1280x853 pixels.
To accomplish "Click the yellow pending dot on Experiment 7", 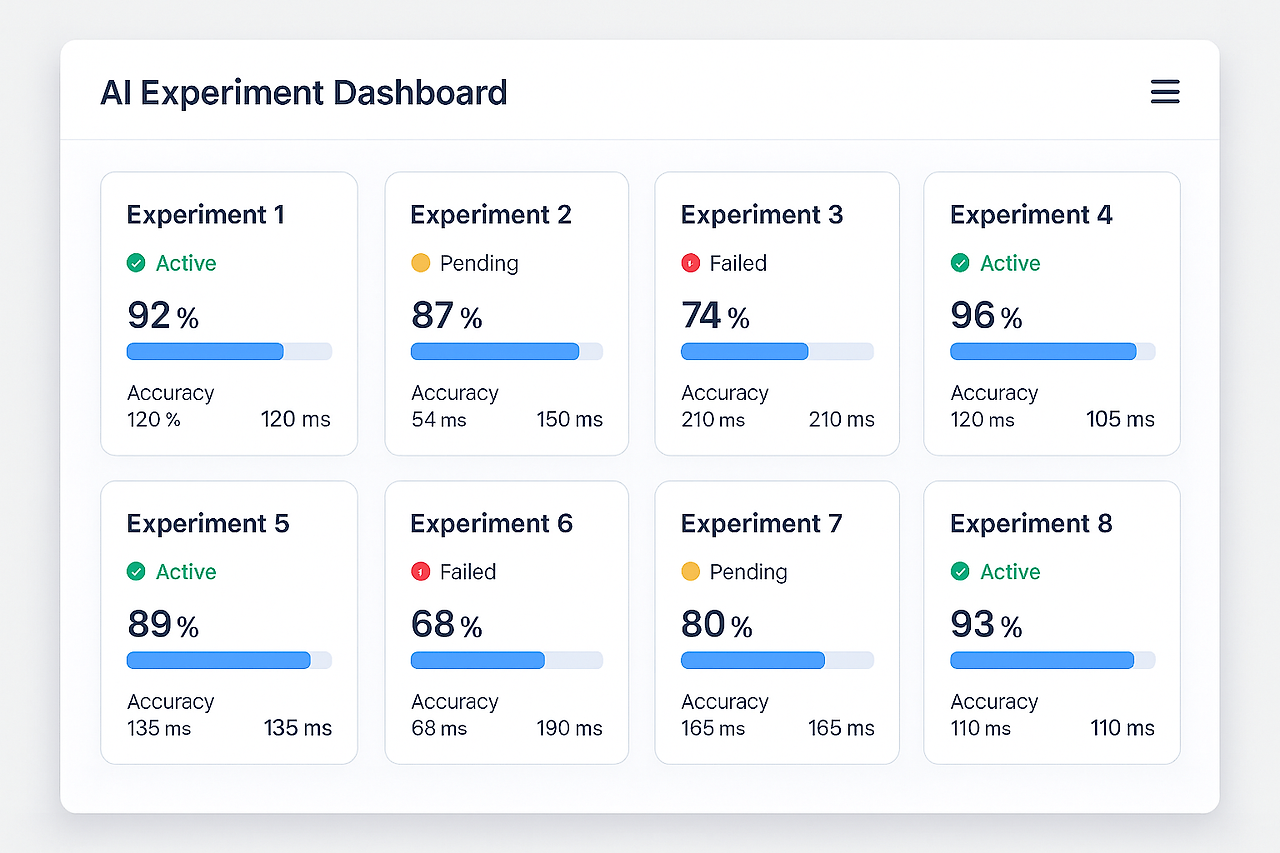I will click(x=690, y=572).
